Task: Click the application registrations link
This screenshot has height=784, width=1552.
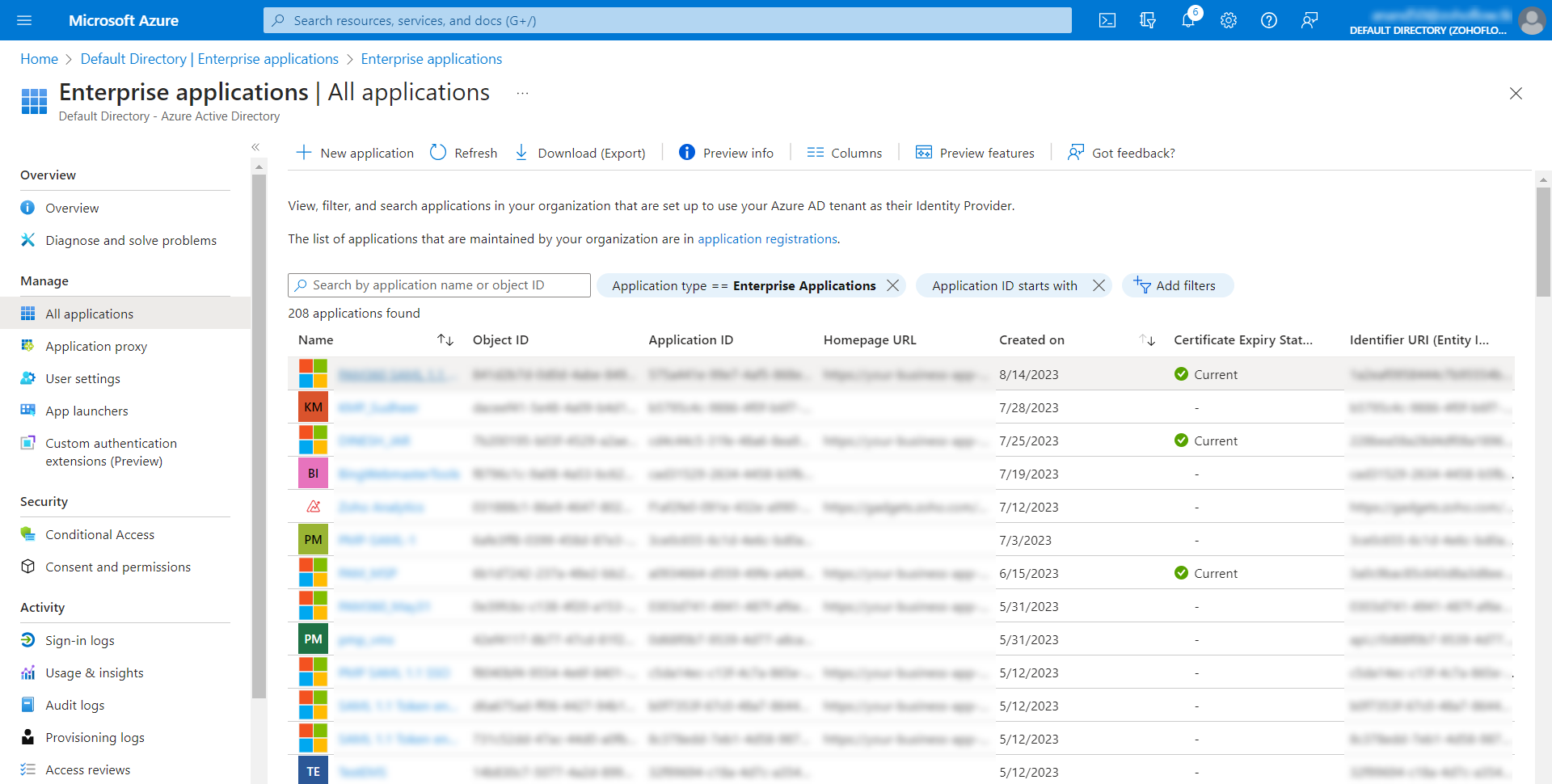Action: click(767, 239)
